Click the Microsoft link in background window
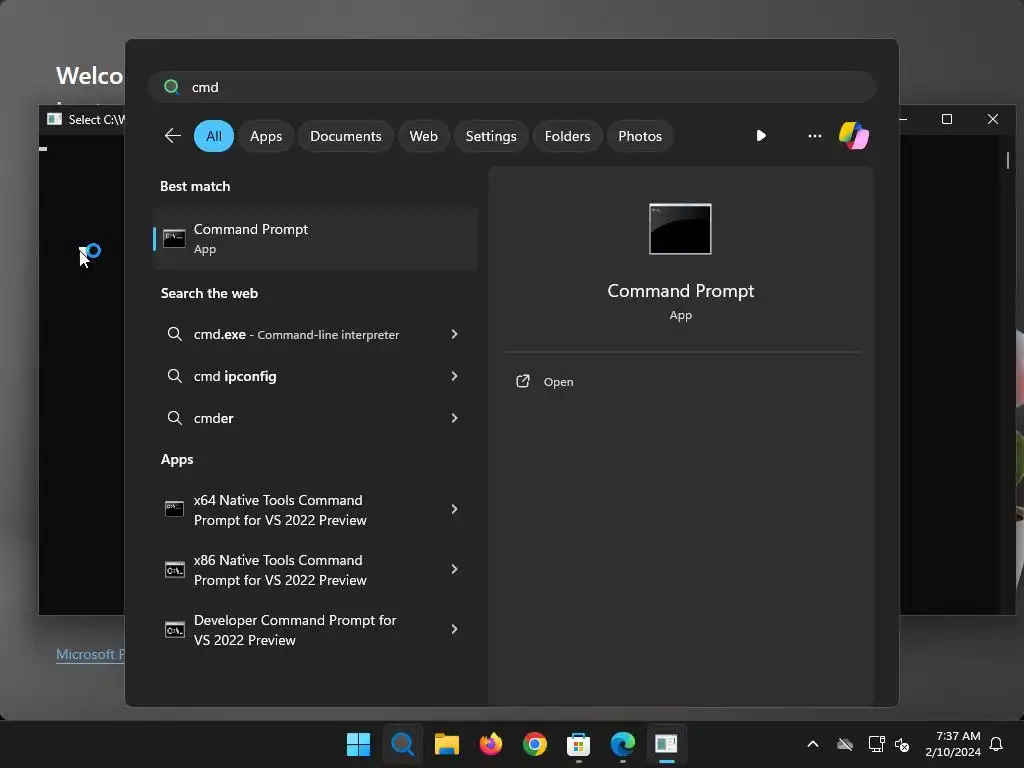 (x=90, y=654)
